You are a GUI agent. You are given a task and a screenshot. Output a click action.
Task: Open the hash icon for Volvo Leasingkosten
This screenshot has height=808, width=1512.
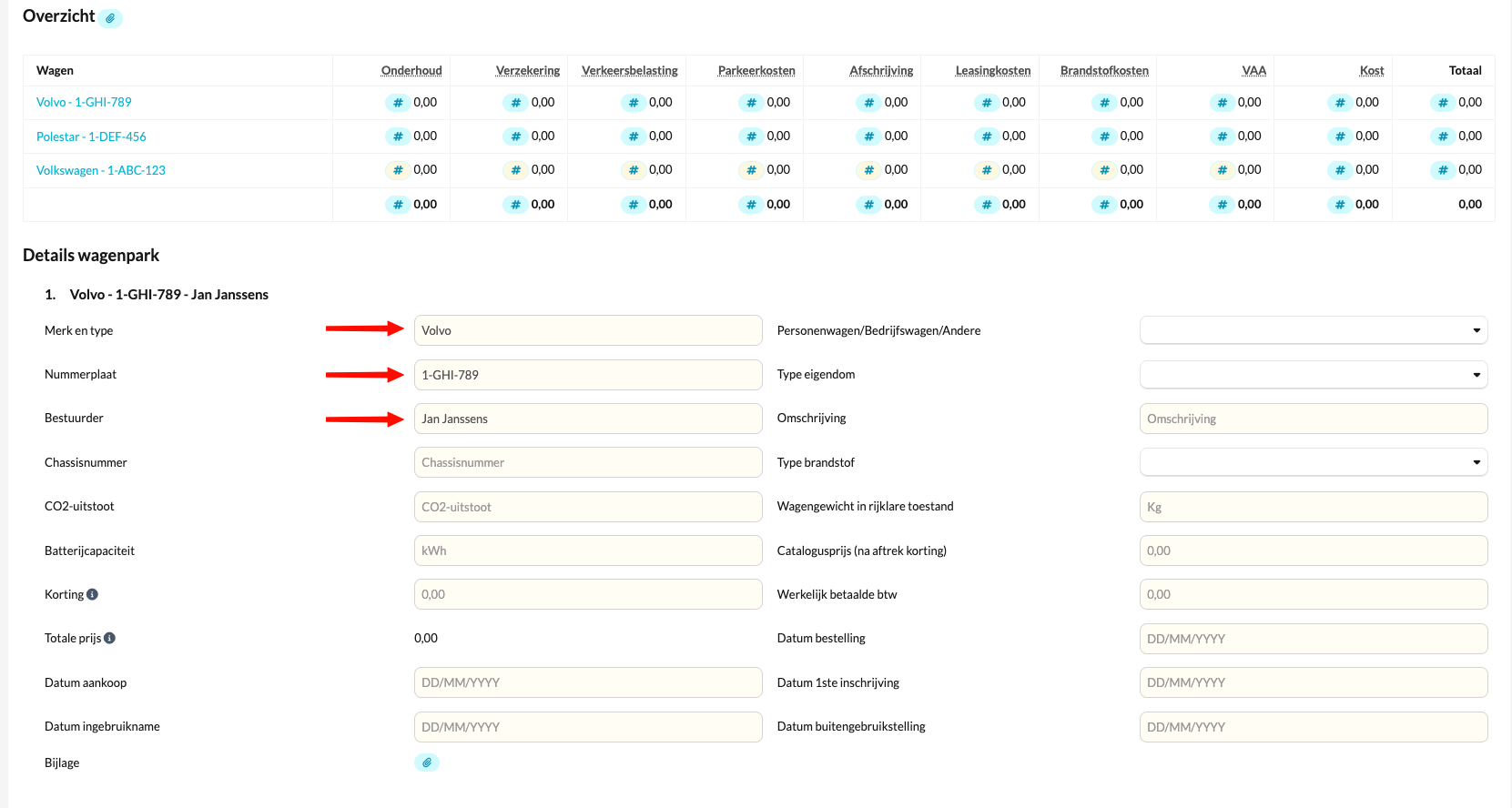coord(987,103)
